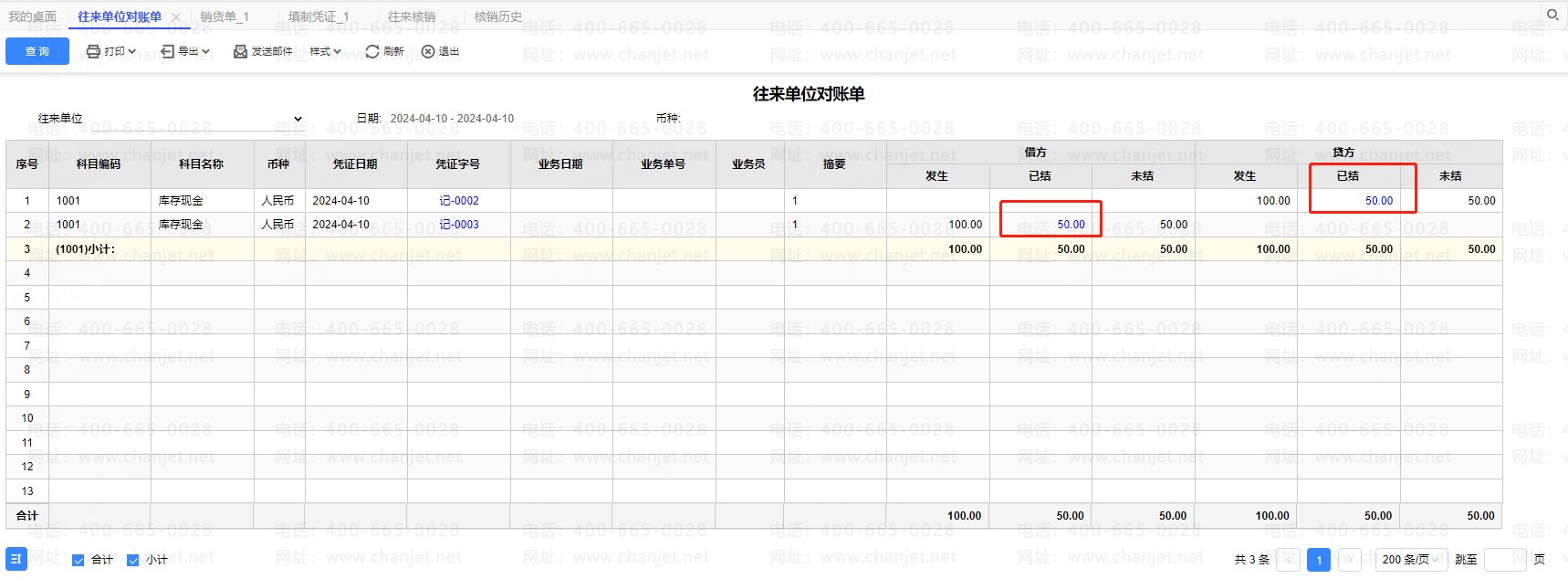Select the 往来单位对账单 tab

pyautogui.click(x=120, y=16)
